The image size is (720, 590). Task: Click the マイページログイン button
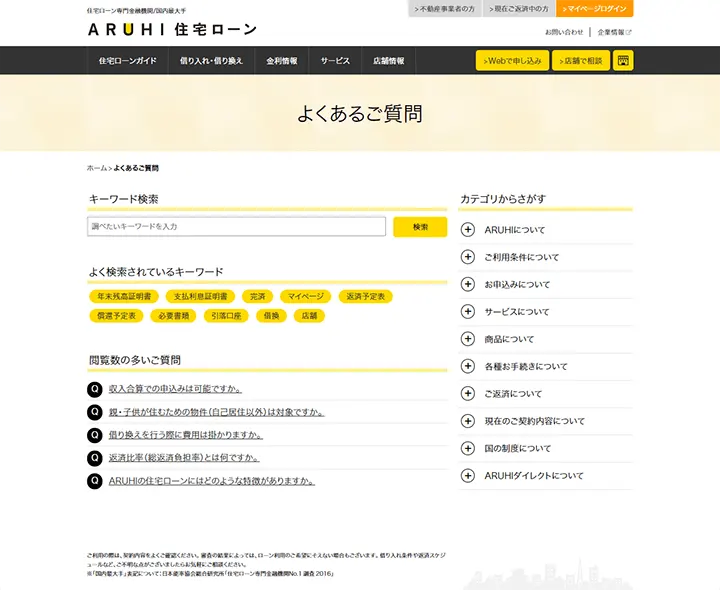[596, 9]
